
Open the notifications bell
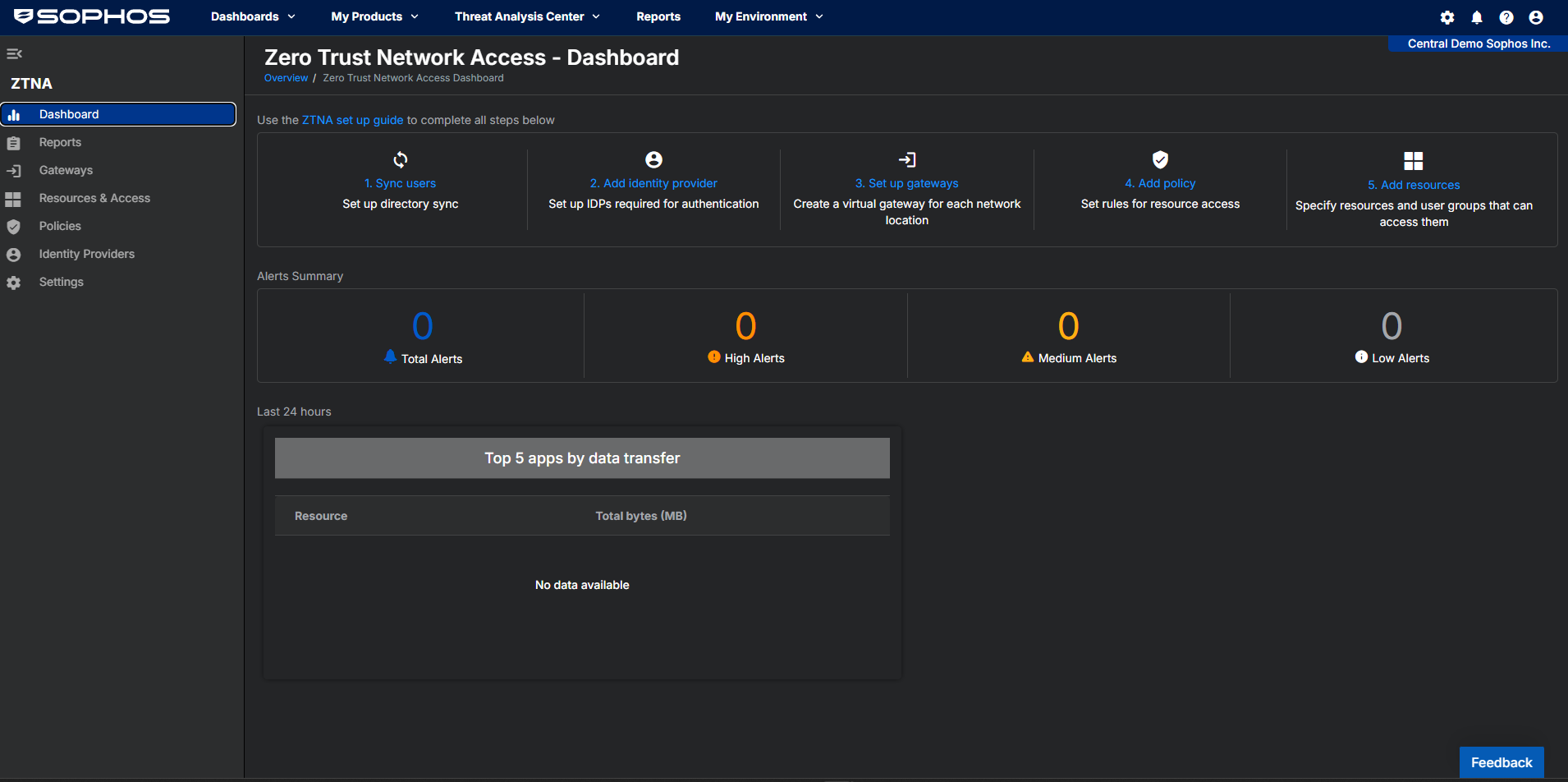tap(1477, 17)
